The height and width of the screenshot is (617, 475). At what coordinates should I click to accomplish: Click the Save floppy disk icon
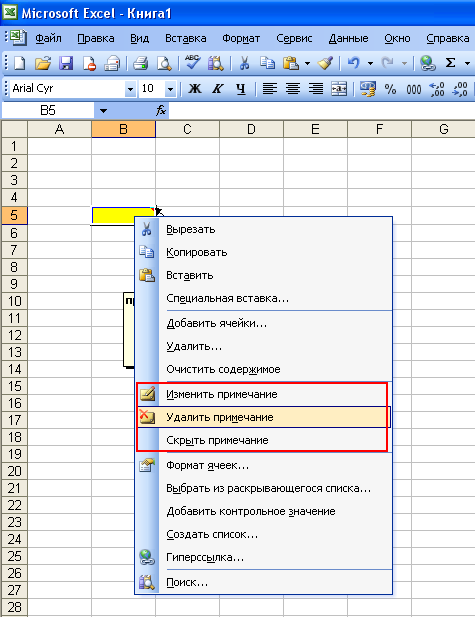pyautogui.click(x=66, y=63)
